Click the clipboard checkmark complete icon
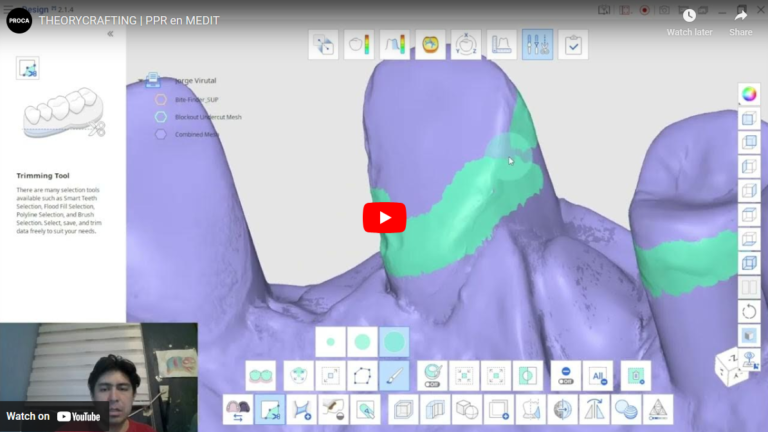The image size is (768, 432). click(x=573, y=45)
